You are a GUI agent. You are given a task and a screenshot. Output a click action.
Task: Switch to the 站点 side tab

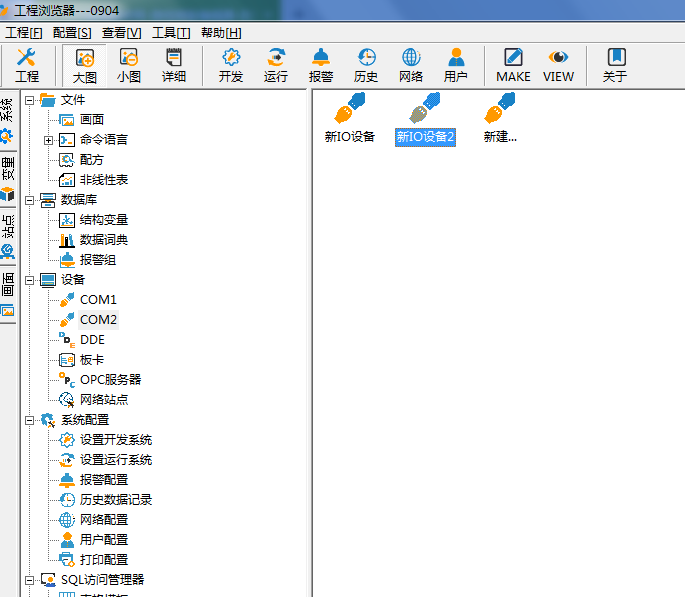7,237
